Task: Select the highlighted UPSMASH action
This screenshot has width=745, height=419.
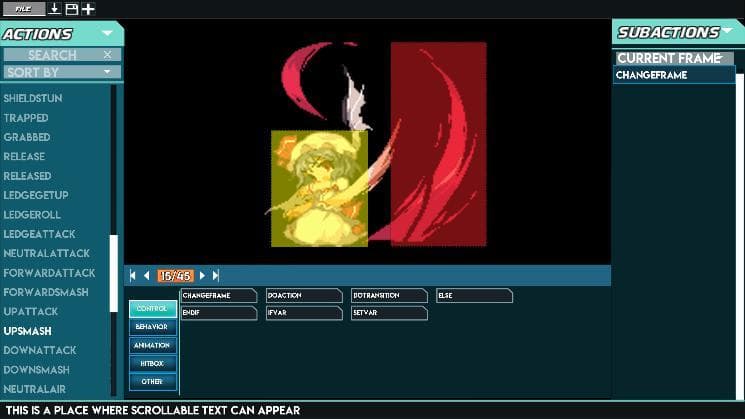Action: pos(28,331)
